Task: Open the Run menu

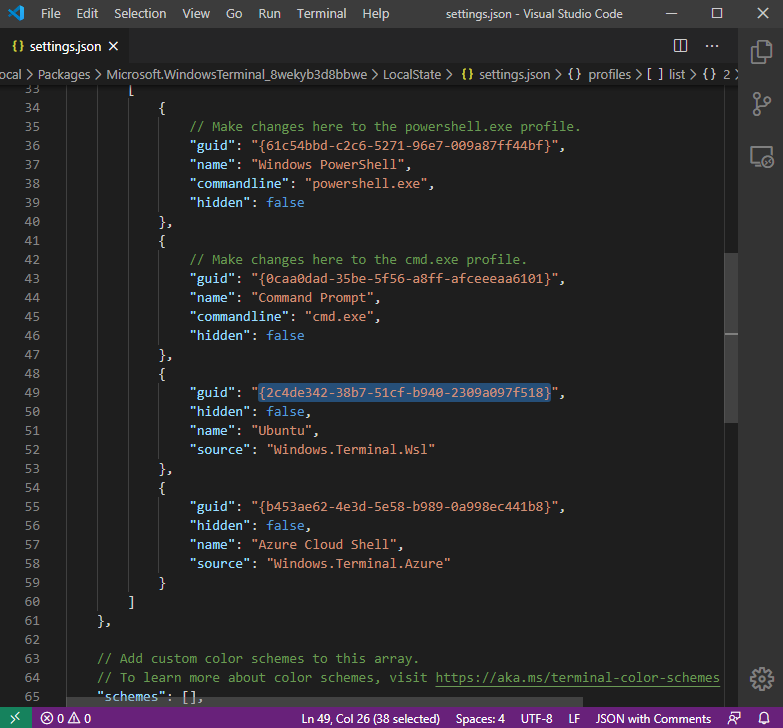Action: coord(269,13)
